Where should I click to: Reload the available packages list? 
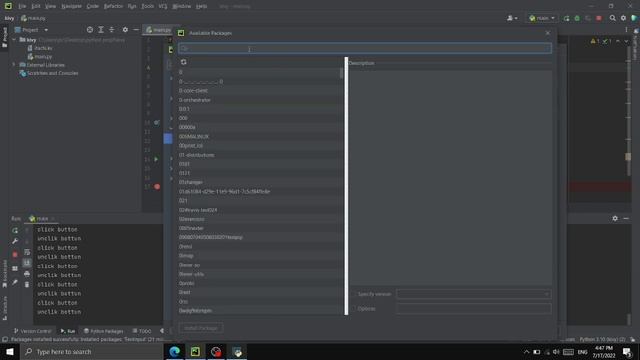click(184, 62)
